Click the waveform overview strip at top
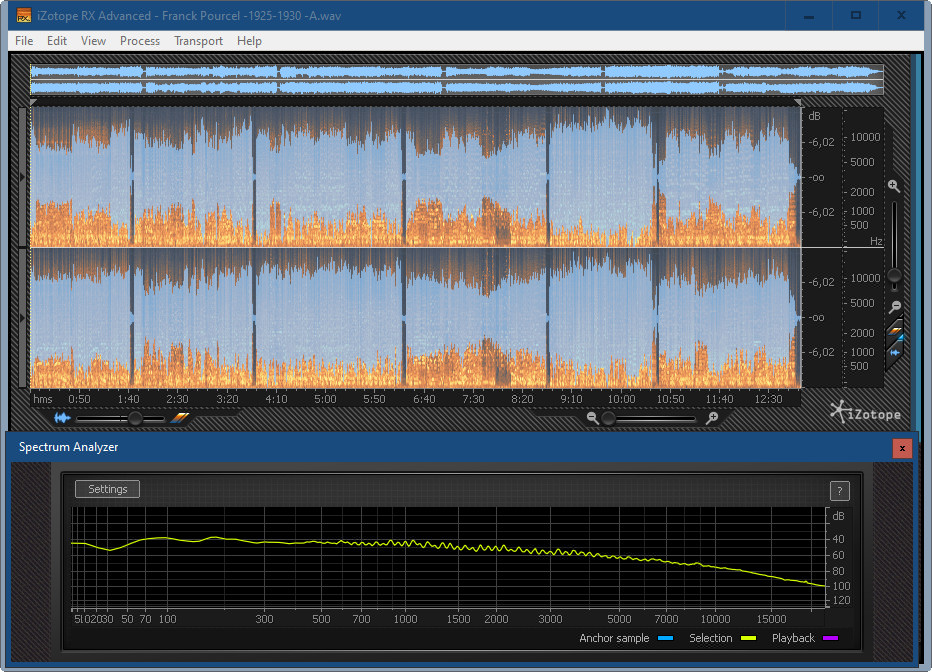 tap(456, 80)
